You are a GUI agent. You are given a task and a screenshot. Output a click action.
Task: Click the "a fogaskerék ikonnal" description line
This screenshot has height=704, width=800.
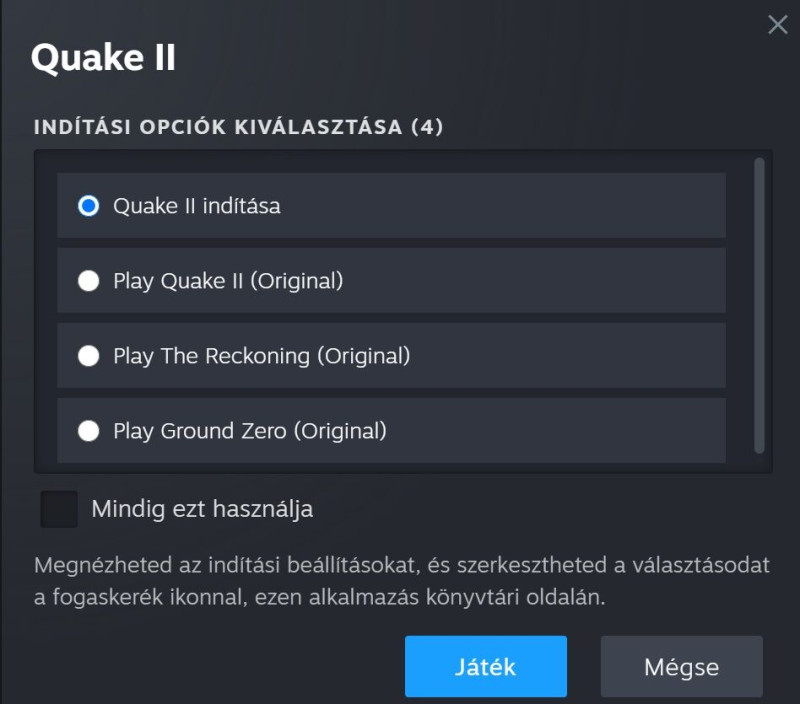tap(320, 598)
